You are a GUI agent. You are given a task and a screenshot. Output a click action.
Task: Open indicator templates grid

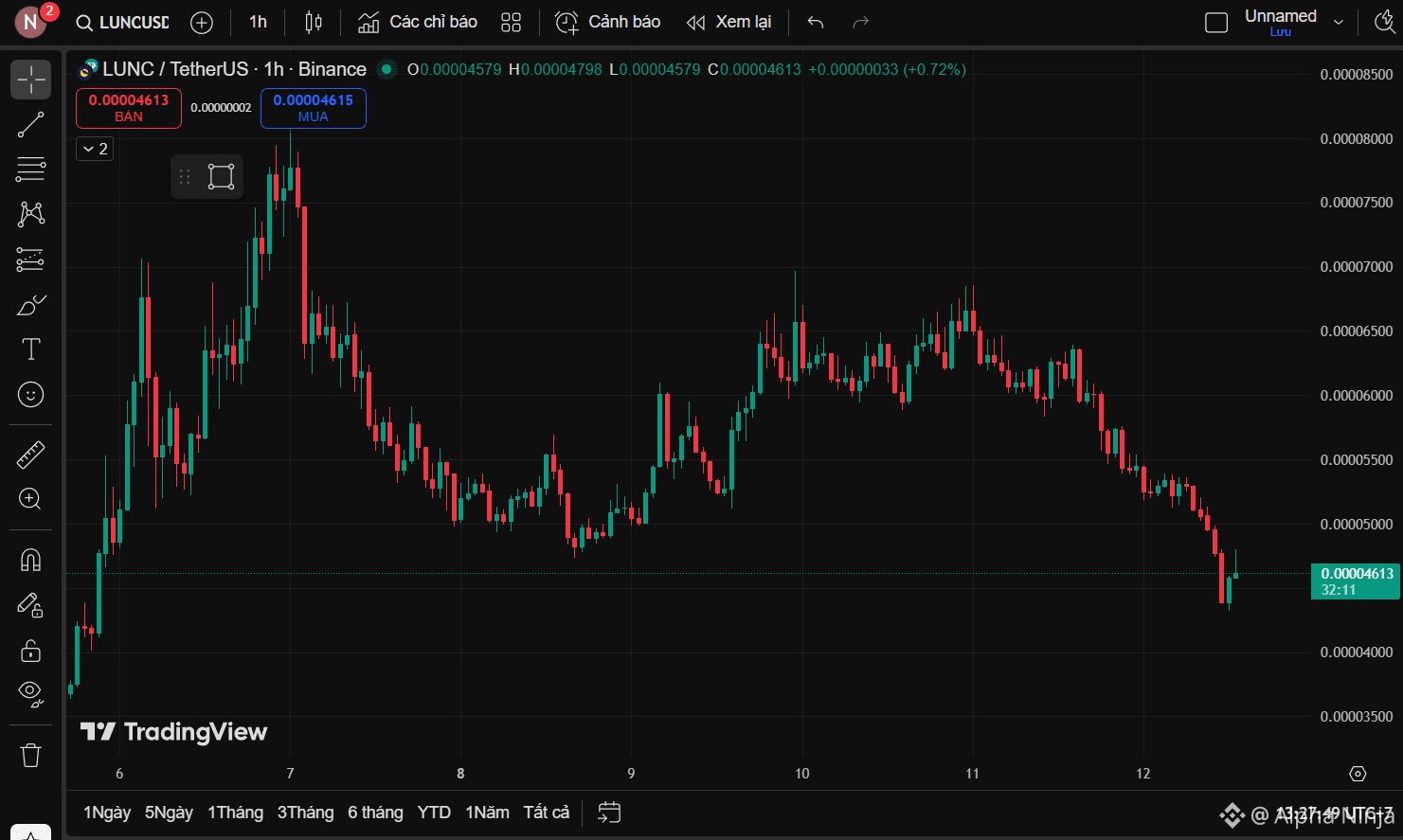[x=512, y=23]
